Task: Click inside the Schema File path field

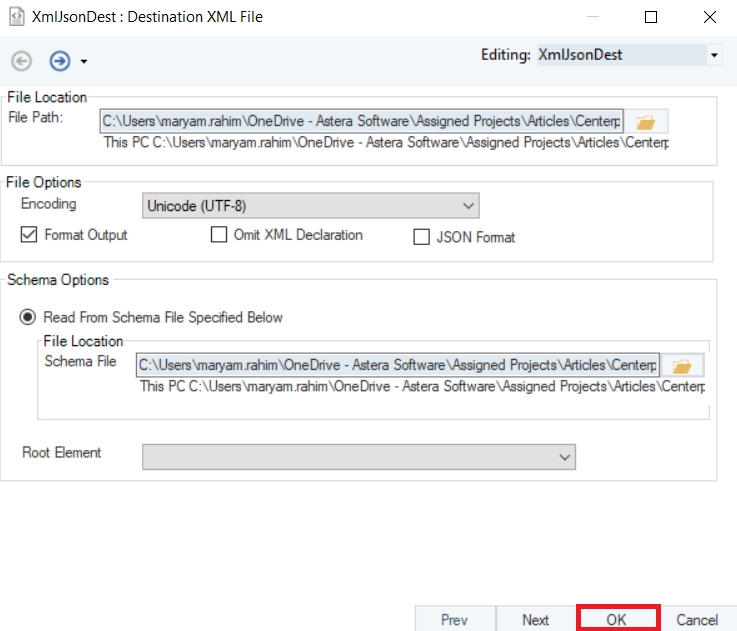Action: pos(398,365)
